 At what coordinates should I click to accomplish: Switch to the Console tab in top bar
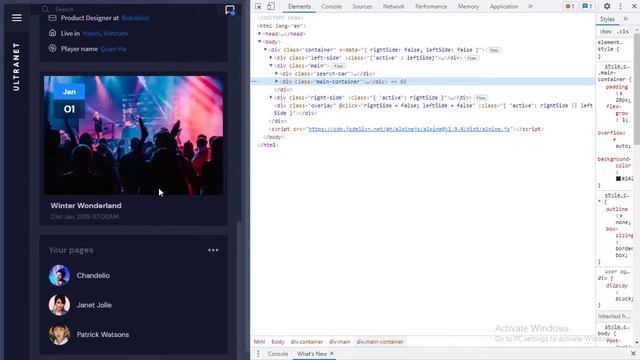click(x=331, y=7)
